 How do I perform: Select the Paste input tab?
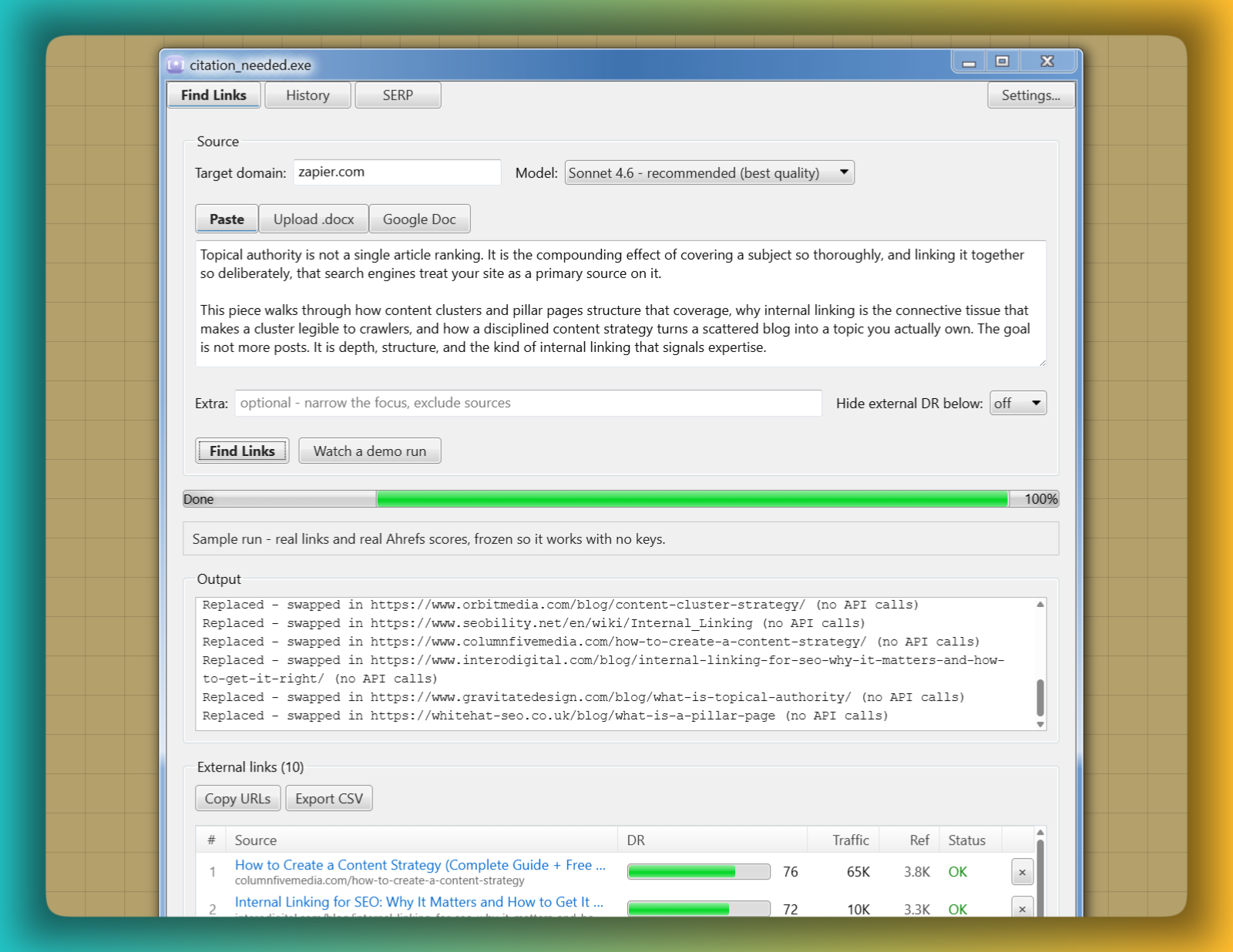point(227,219)
